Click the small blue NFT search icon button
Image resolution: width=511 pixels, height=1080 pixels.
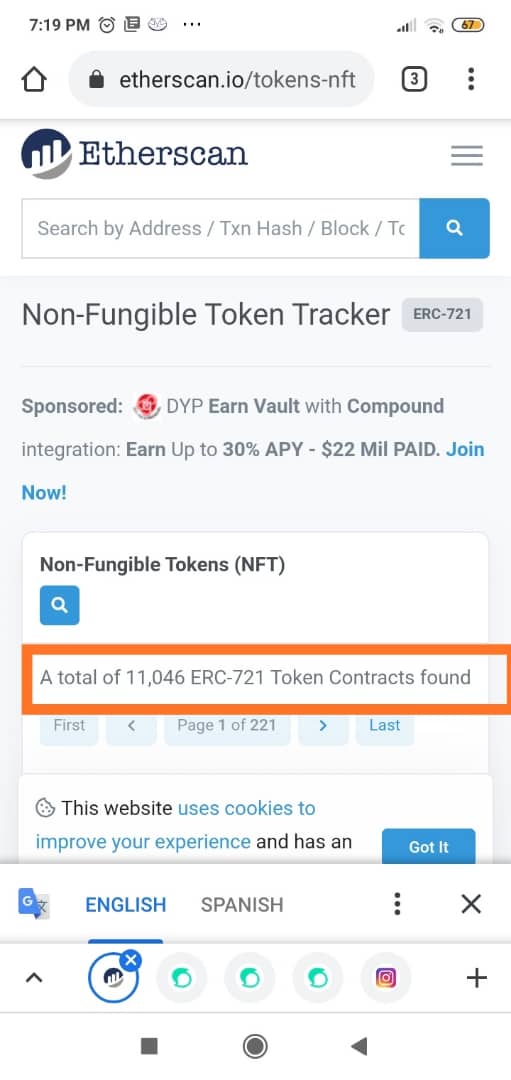tap(60, 605)
